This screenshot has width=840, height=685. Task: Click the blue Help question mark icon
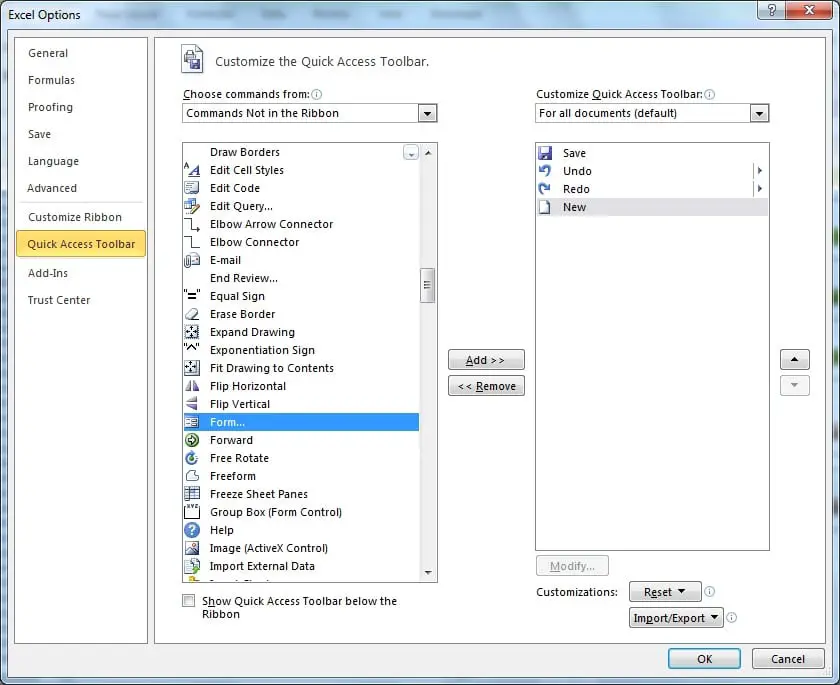point(192,530)
